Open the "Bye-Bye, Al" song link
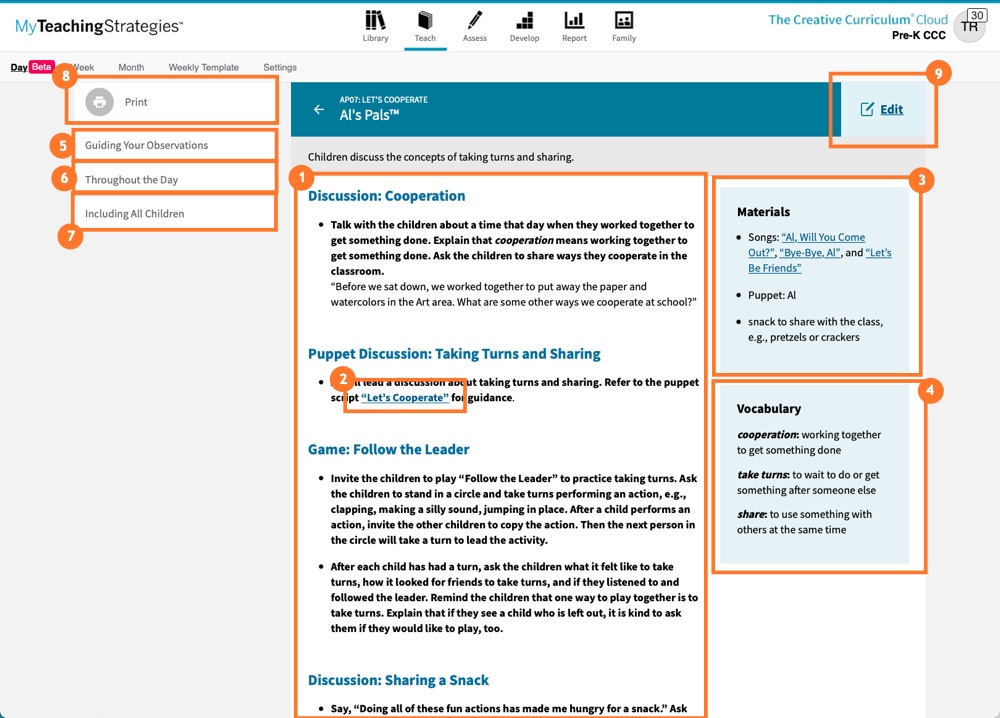Screen dimensions: 1000x718 [809, 253]
